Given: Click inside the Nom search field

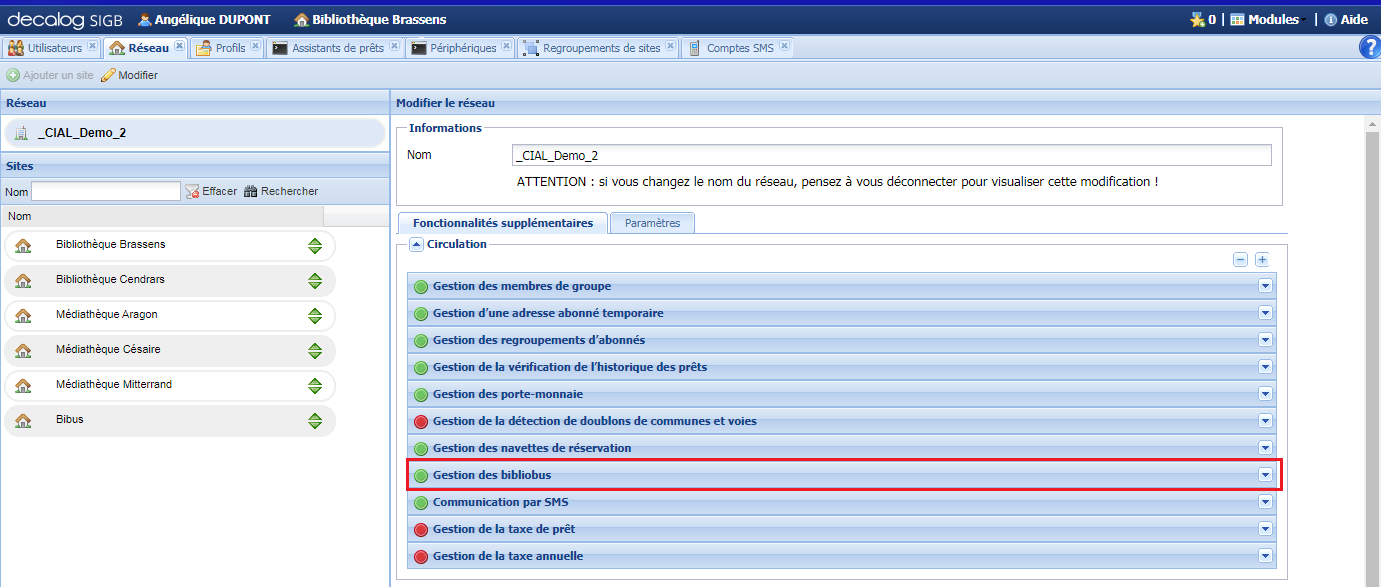Looking at the screenshot, I should (x=105, y=191).
